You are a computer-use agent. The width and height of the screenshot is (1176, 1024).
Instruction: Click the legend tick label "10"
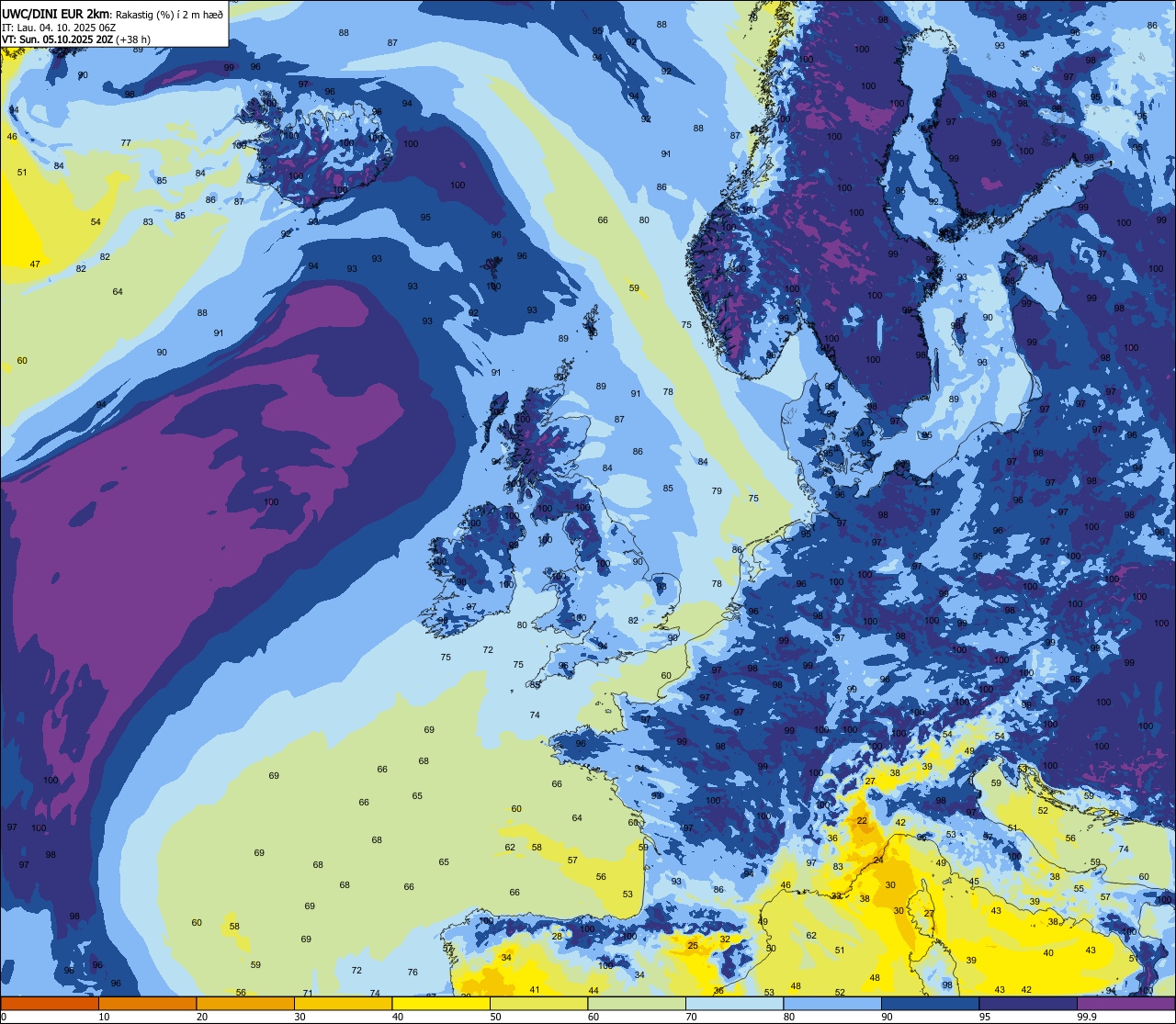tap(104, 1017)
